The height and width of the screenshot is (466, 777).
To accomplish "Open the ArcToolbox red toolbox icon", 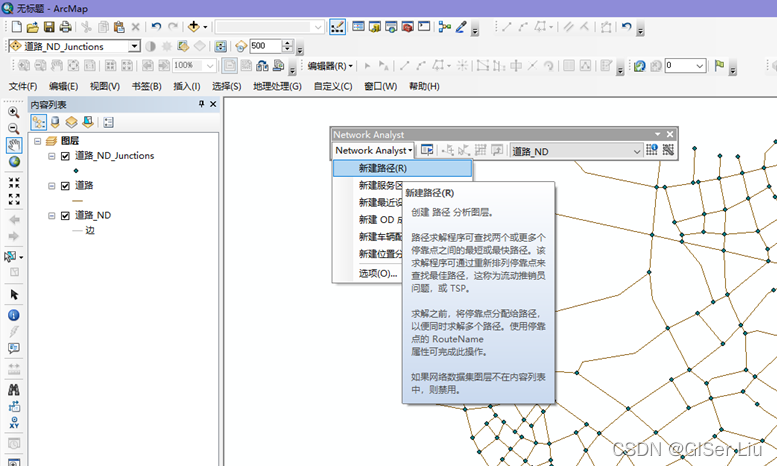I will tap(407, 27).
